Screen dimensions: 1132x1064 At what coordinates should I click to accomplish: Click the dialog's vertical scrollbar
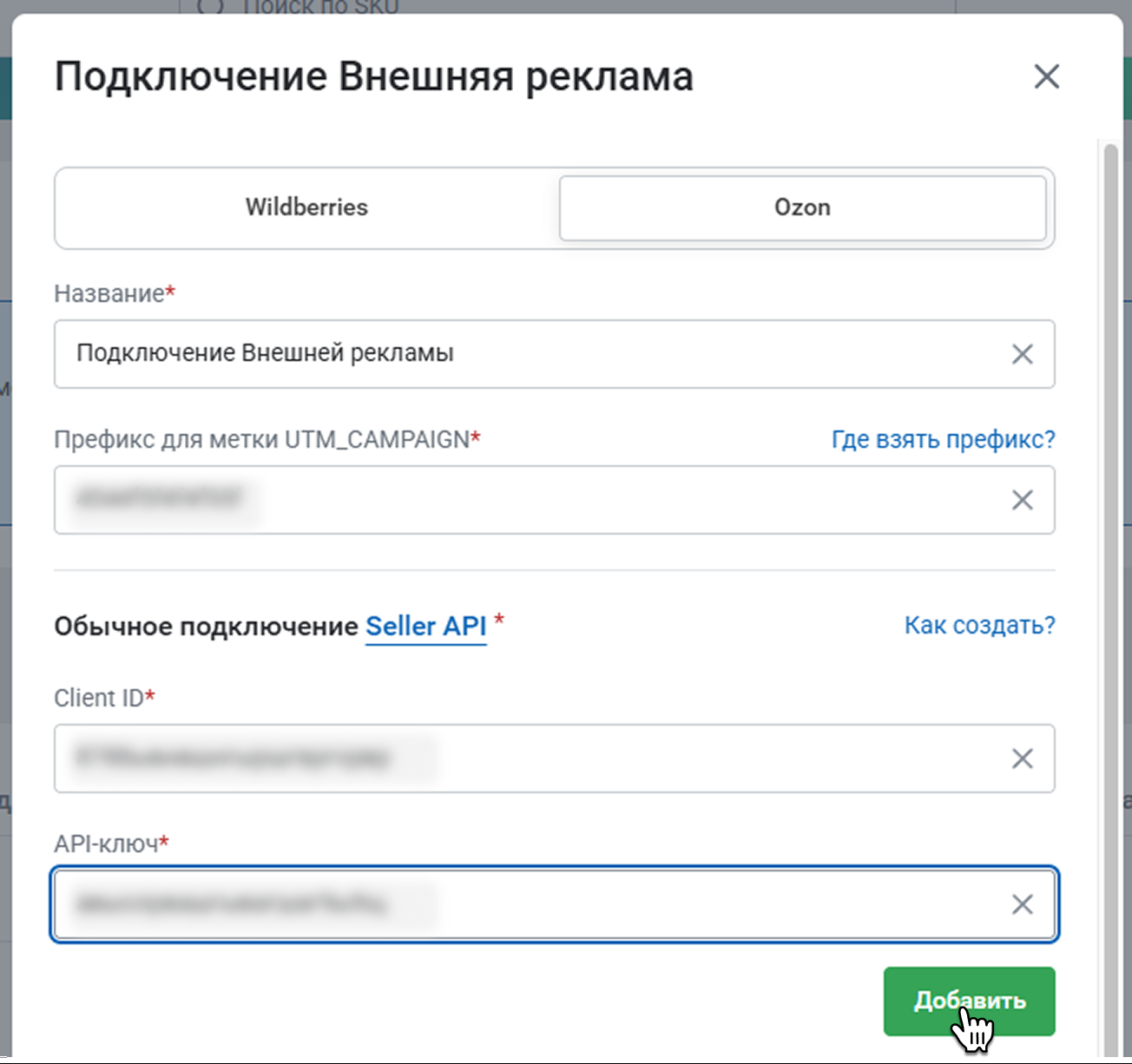click(1110, 521)
